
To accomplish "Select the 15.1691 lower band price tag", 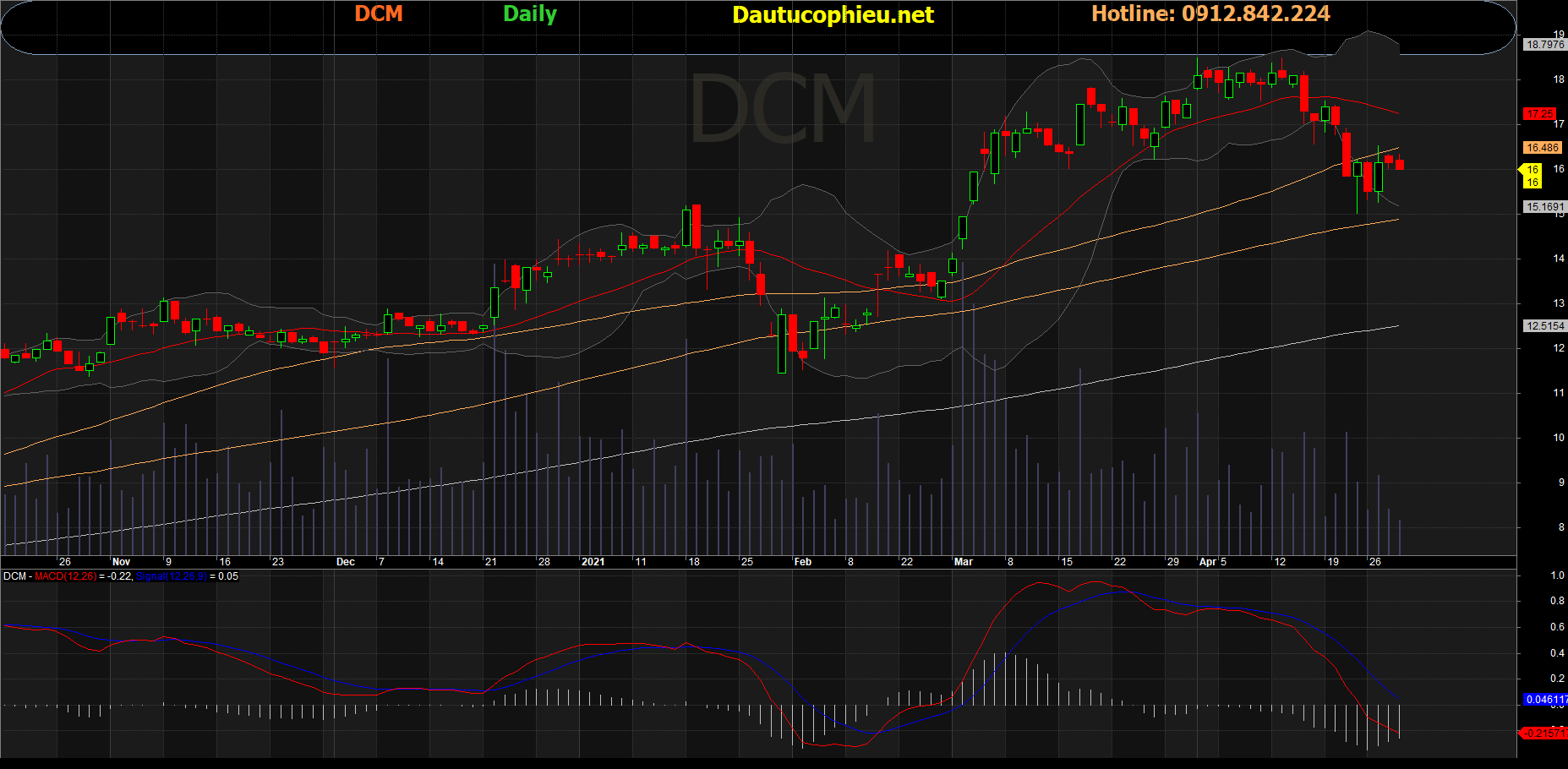I will pyautogui.click(x=1545, y=206).
